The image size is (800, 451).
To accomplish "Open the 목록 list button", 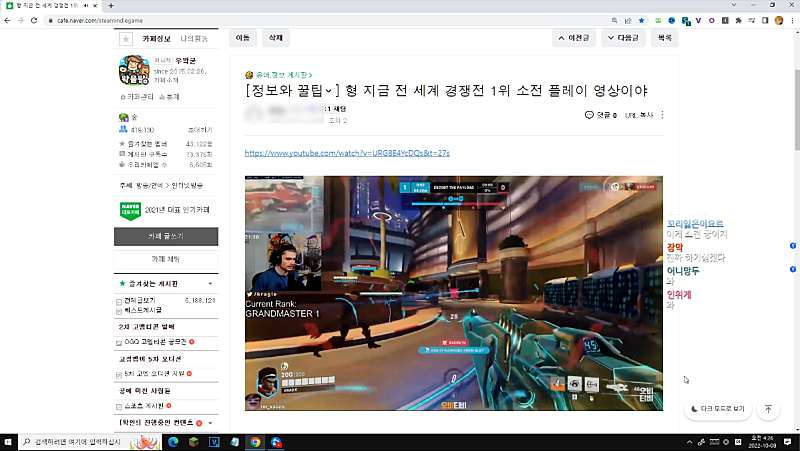I will click(664, 38).
